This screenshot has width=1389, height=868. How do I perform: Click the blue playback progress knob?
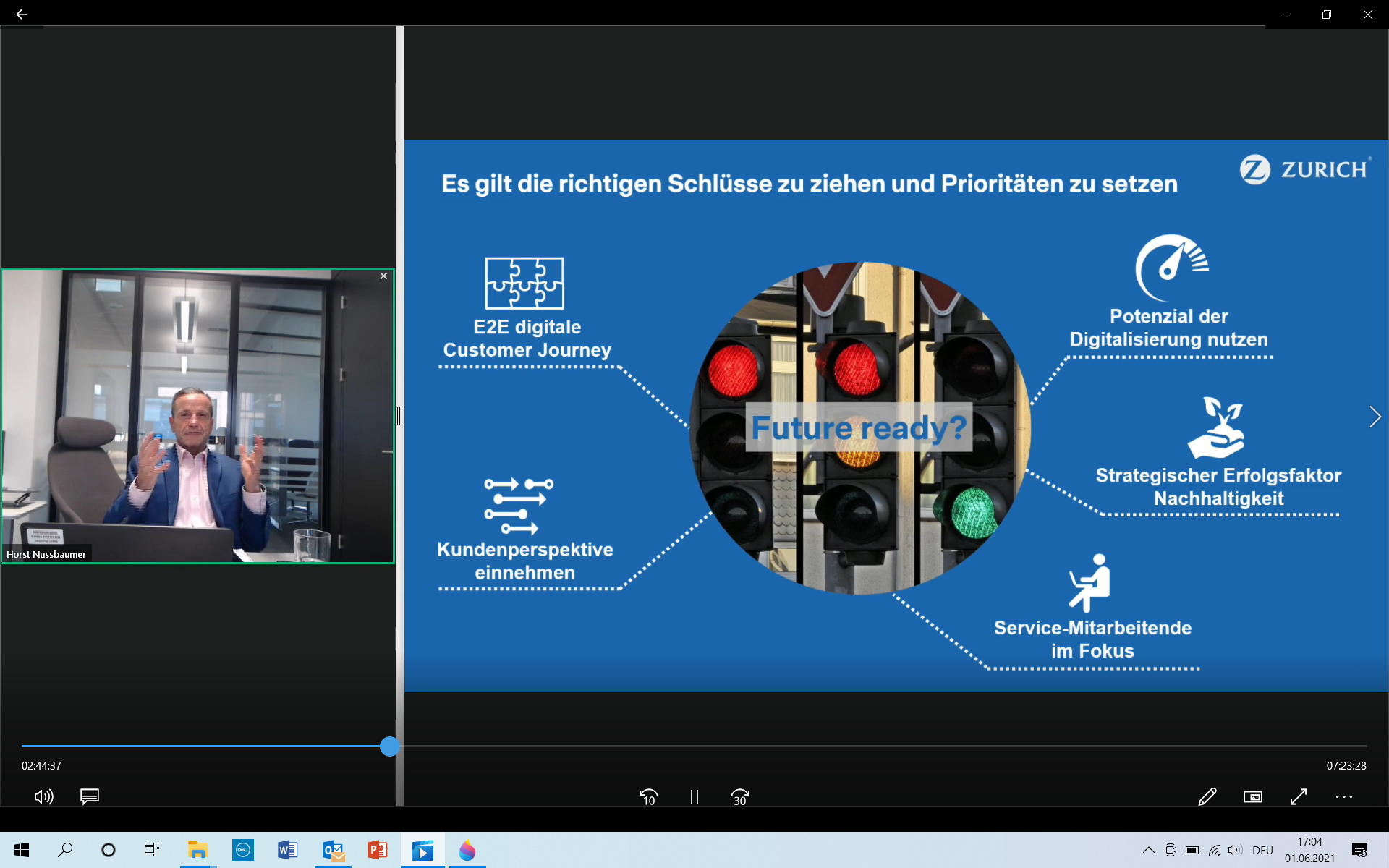coord(389,746)
